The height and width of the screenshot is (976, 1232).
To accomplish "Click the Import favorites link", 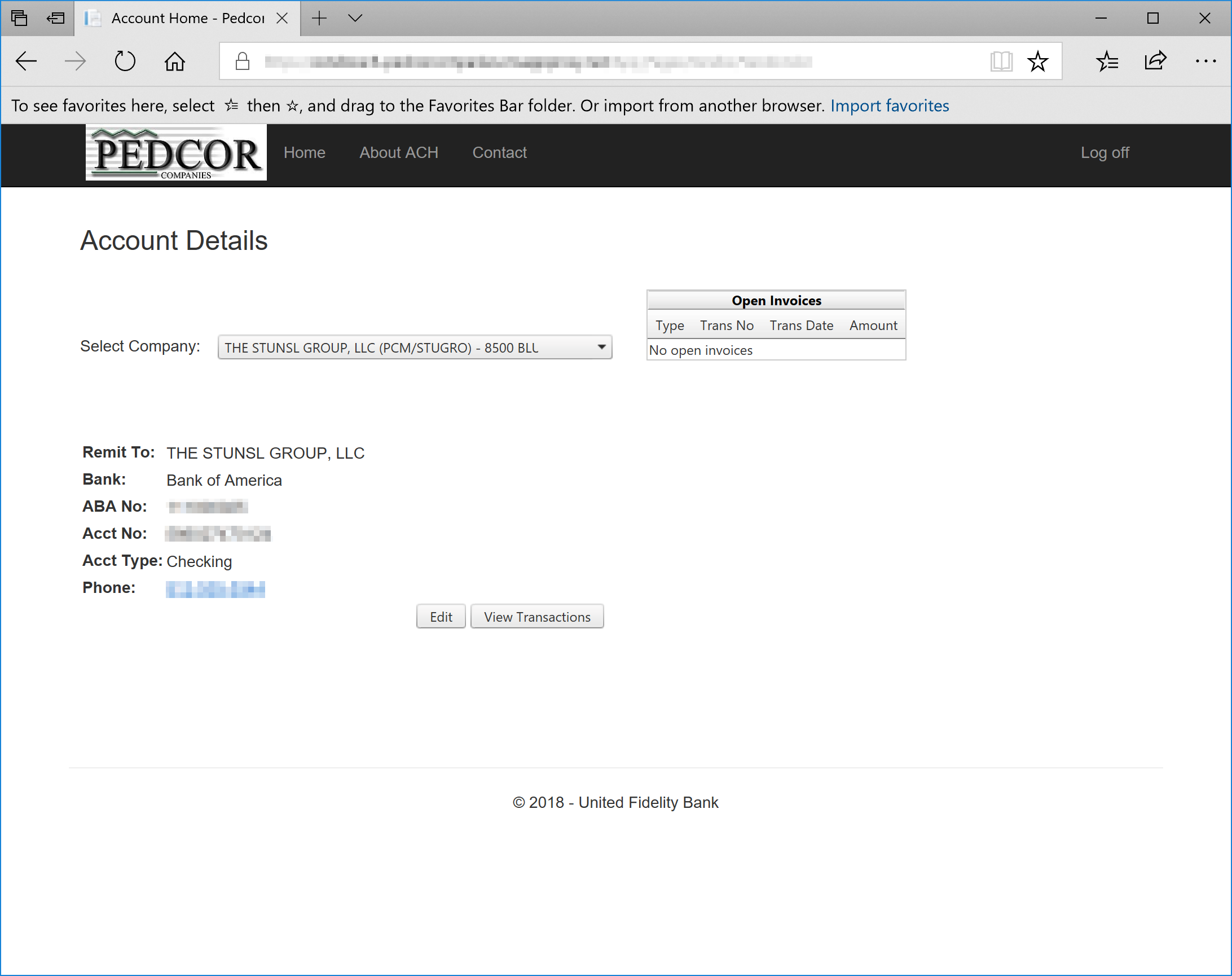I will [889, 105].
